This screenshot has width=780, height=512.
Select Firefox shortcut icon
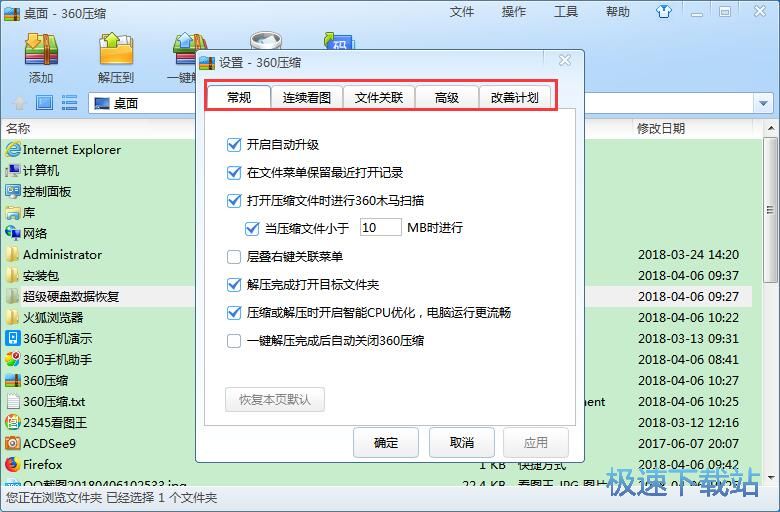13,464
